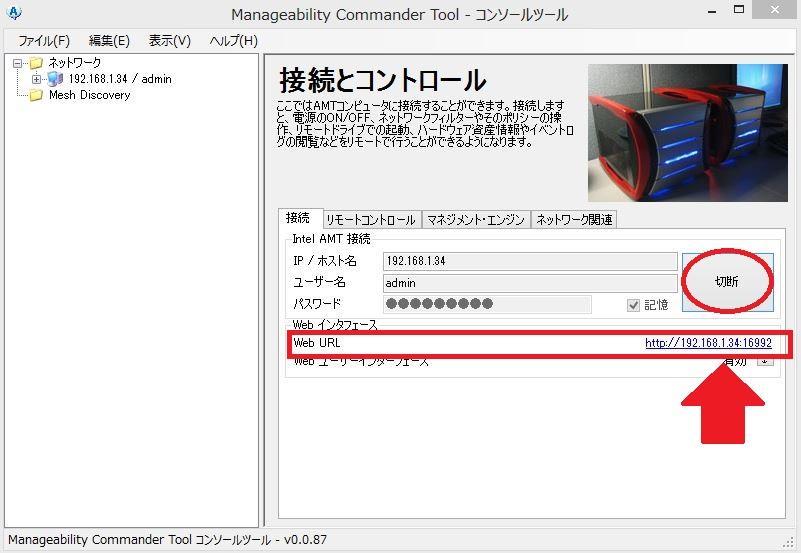Click the パスワード input field

click(487, 304)
